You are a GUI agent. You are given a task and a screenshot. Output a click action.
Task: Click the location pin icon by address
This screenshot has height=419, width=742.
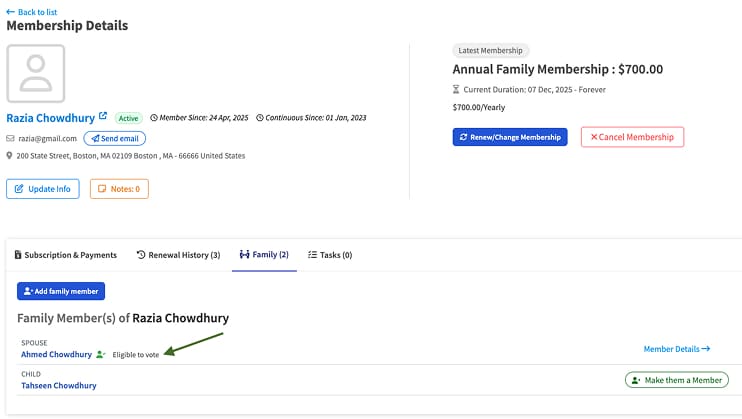pyautogui.click(x=9, y=156)
